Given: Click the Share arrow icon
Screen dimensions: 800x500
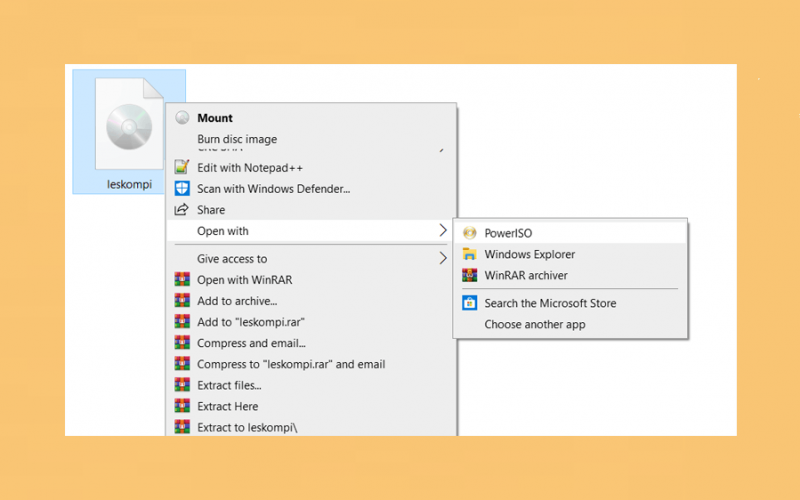Looking at the screenshot, I should 182,210.
